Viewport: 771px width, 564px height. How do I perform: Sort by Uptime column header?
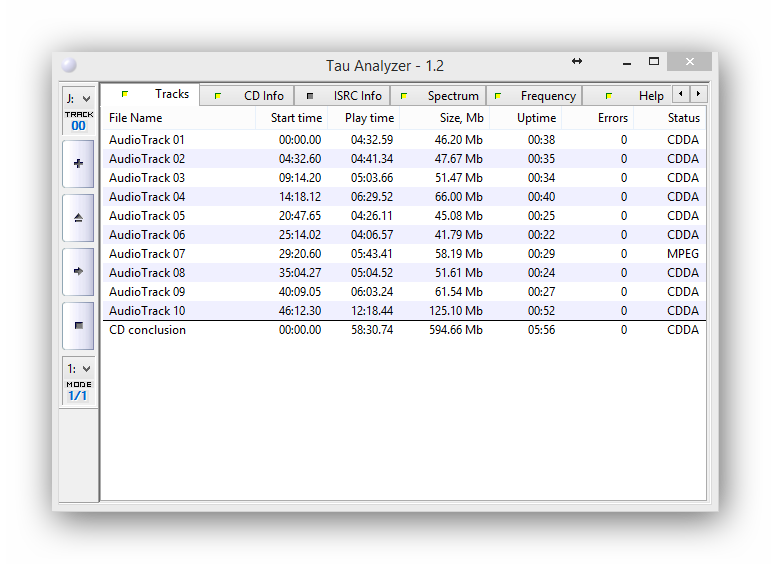525,118
